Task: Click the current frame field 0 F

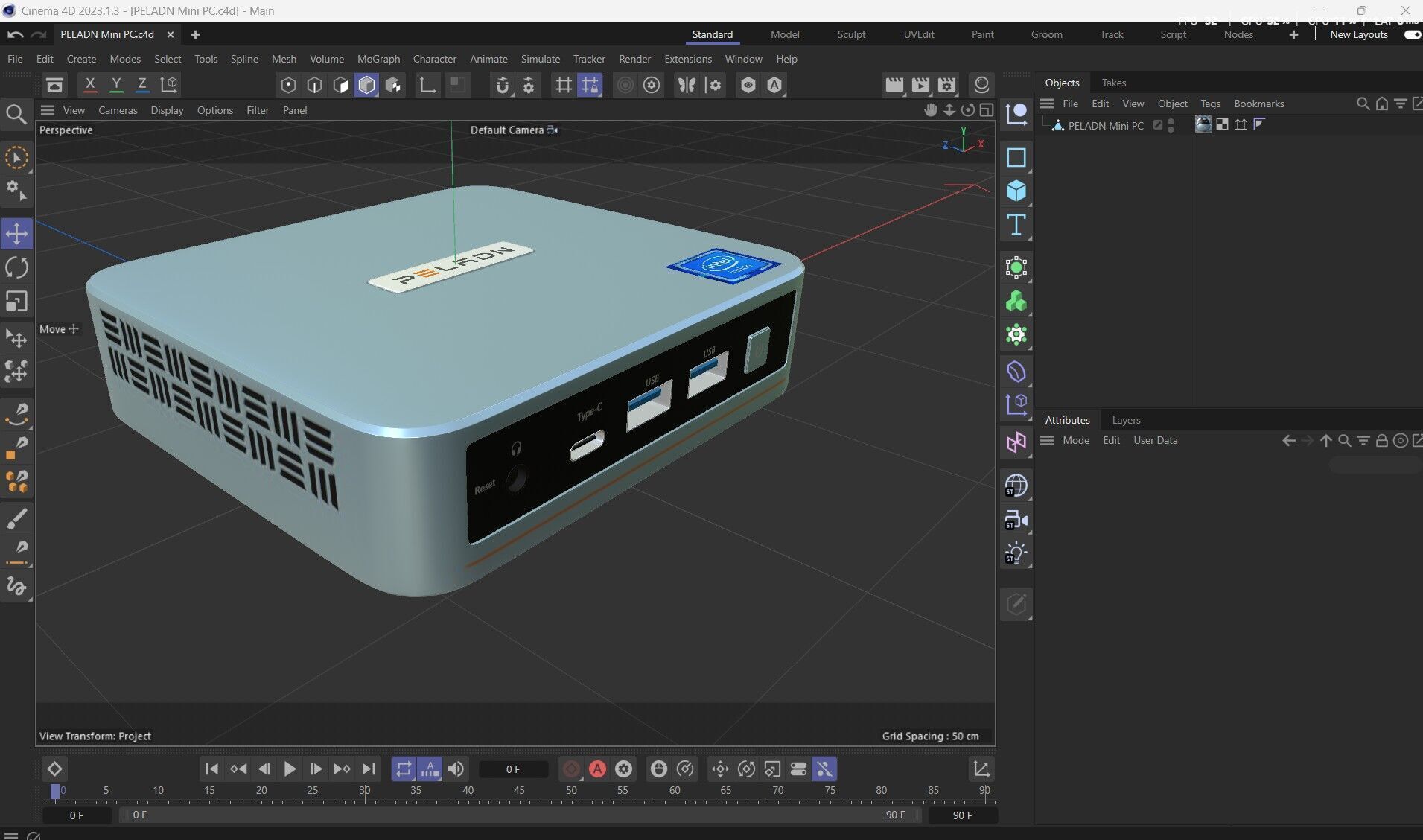Action: point(513,769)
